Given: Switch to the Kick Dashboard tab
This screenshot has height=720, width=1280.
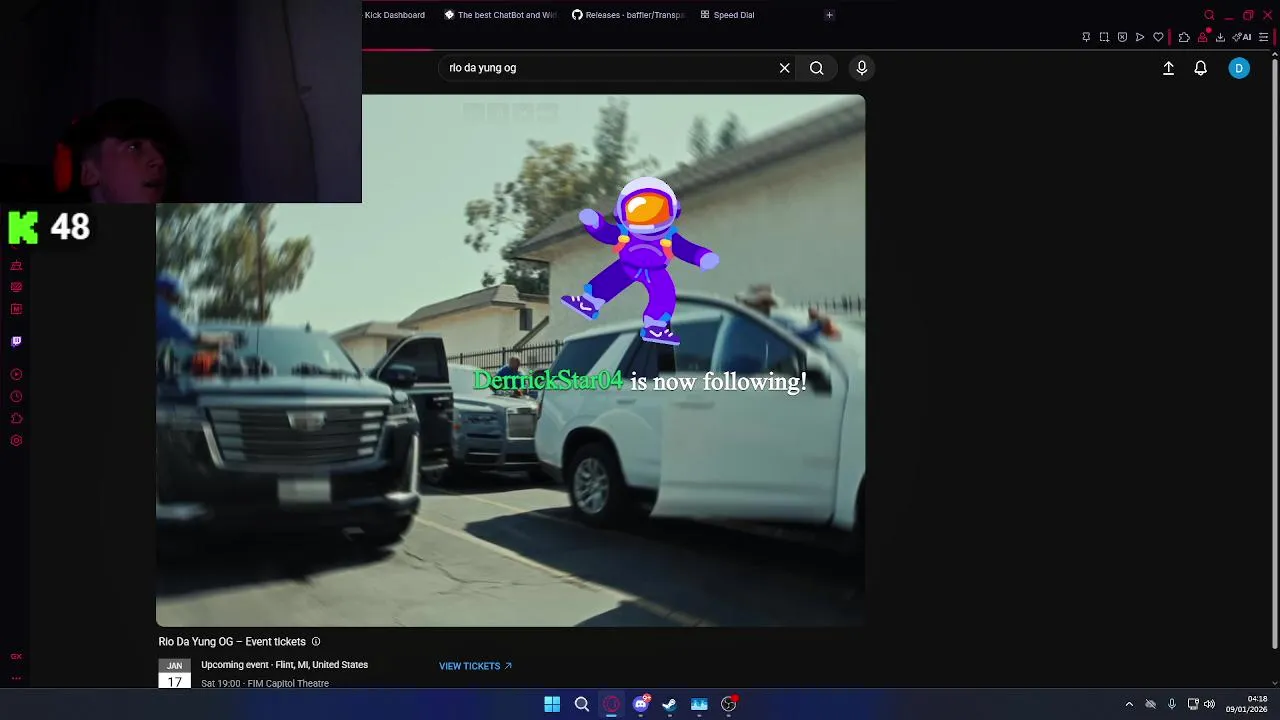Looking at the screenshot, I should (x=395, y=15).
